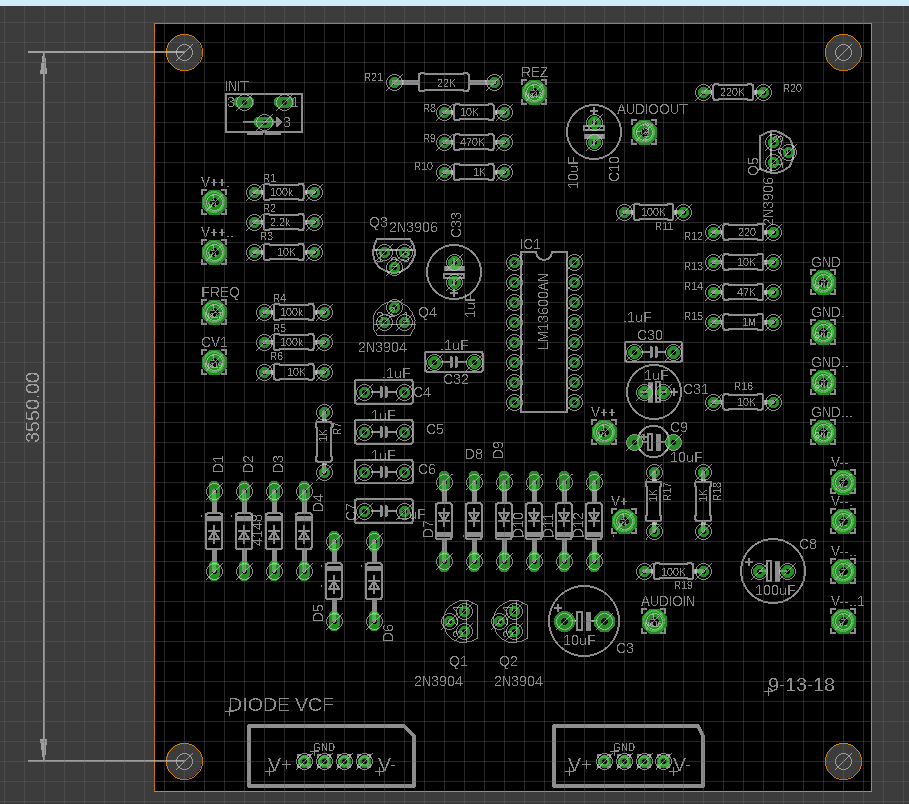Click the FREQ input pad
This screenshot has height=804, width=909.
214,313
